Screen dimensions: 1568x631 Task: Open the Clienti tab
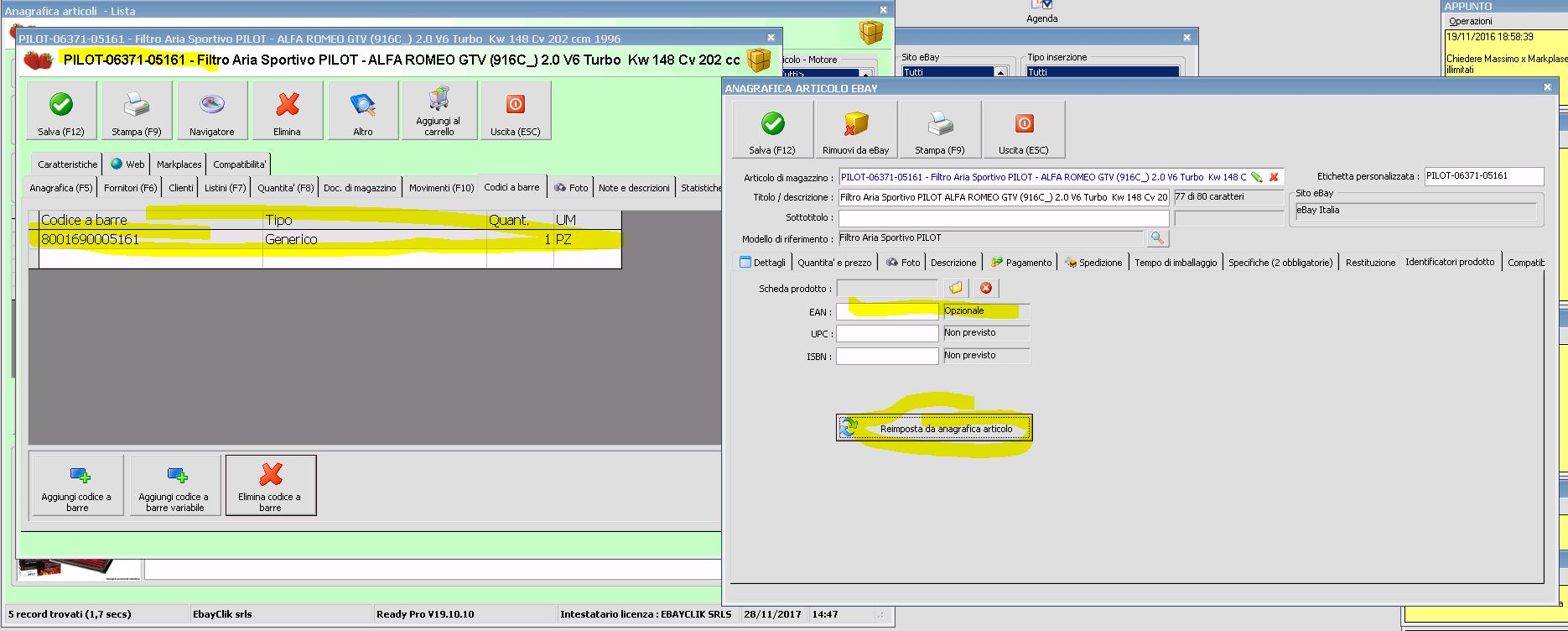[x=181, y=188]
